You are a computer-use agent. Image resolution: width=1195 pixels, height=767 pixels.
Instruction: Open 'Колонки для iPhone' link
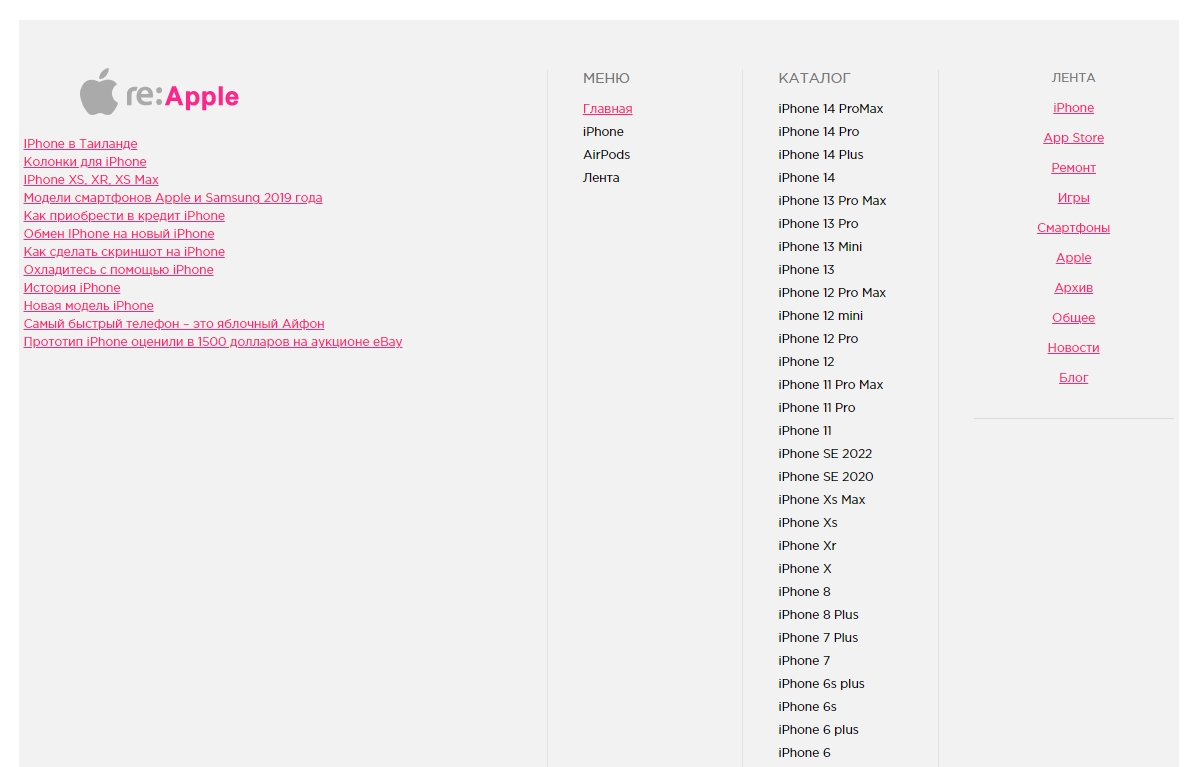coord(85,162)
